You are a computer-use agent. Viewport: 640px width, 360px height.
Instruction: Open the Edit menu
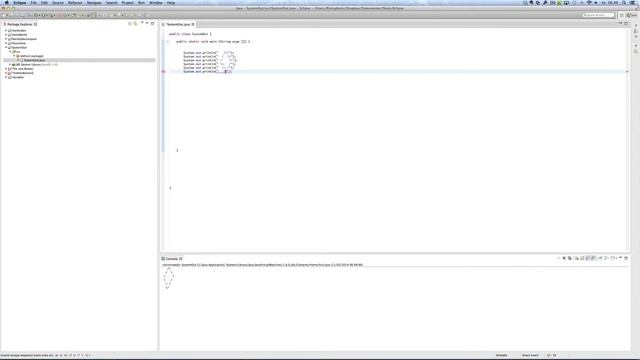click(44, 2)
